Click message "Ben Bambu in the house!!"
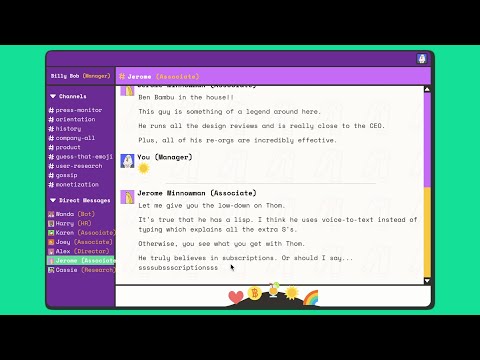Image resolution: width=480 pixels, height=360 pixels. pos(186,97)
